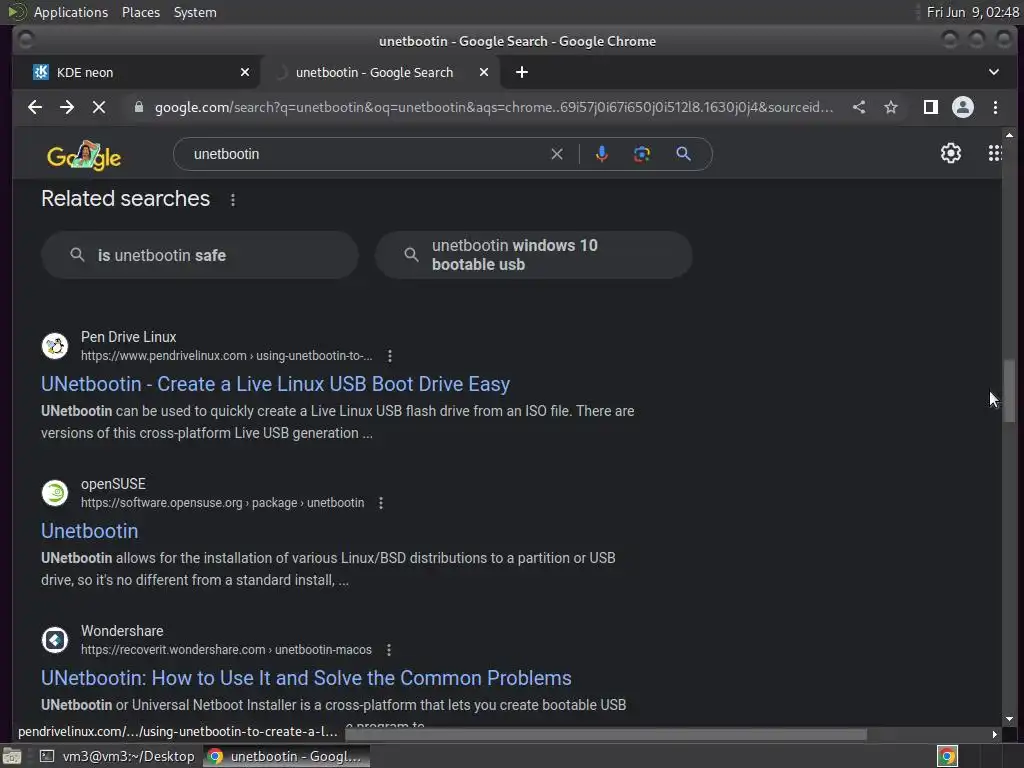
Task: Click the Google doodle logo
Action: click(84, 155)
